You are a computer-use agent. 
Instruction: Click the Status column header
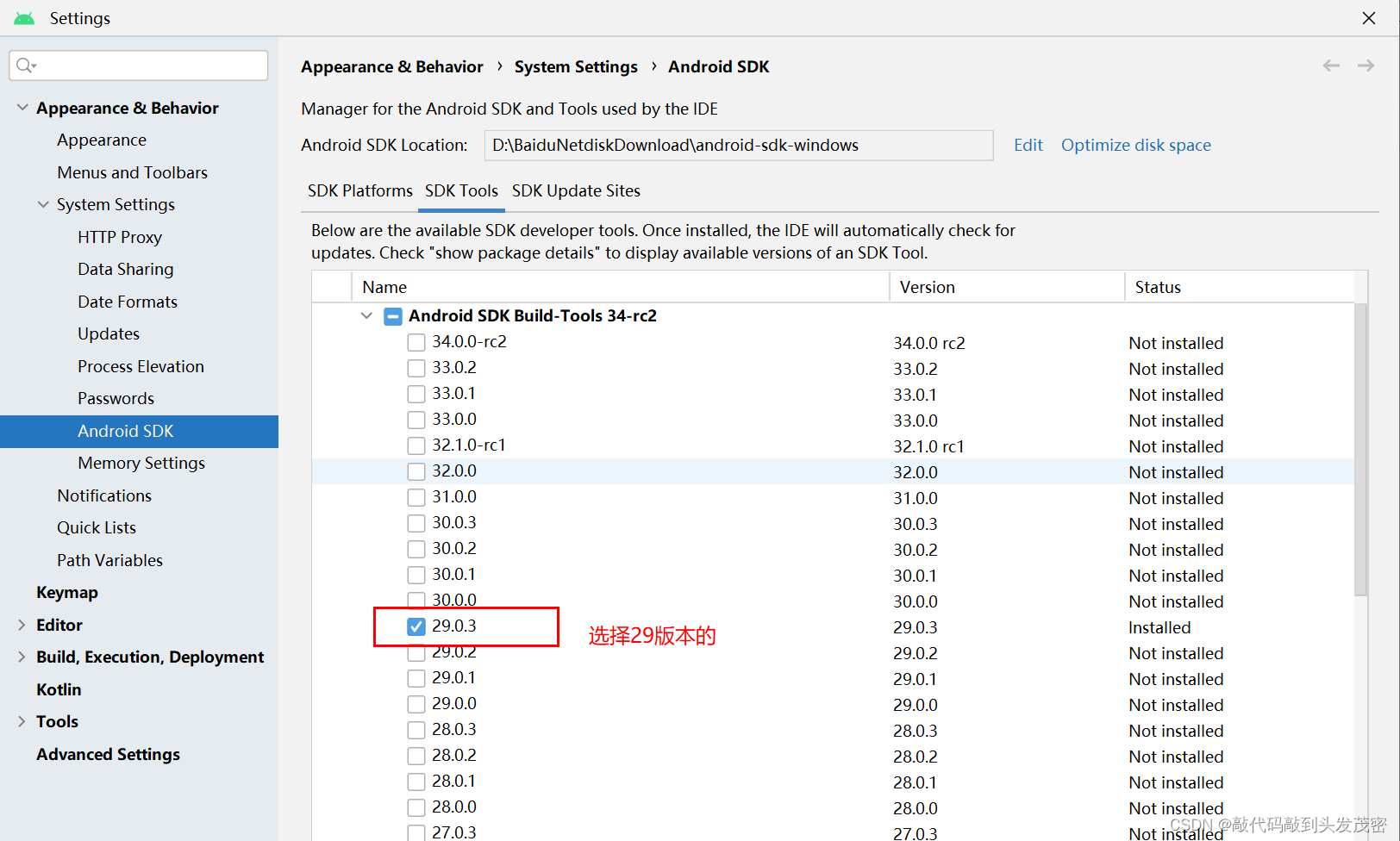click(1240, 287)
